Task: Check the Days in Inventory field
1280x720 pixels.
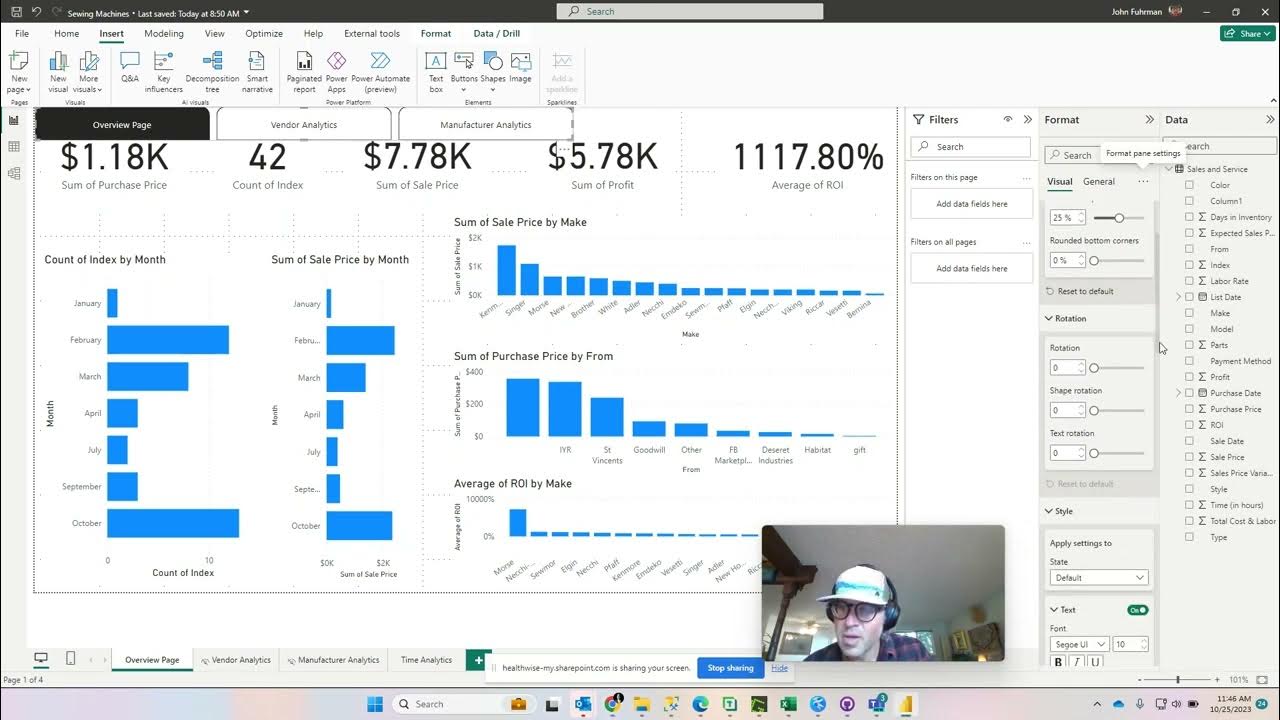Action: point(1189,217)
